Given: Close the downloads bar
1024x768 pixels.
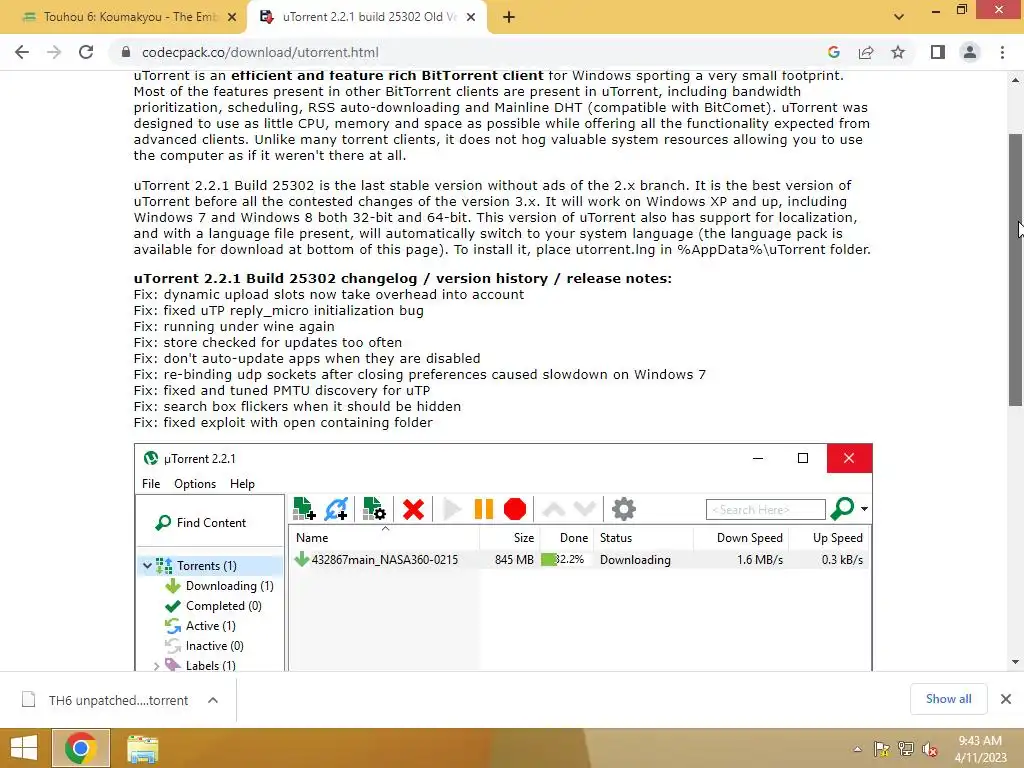Looking at the screenshot, I should 1006,699.
